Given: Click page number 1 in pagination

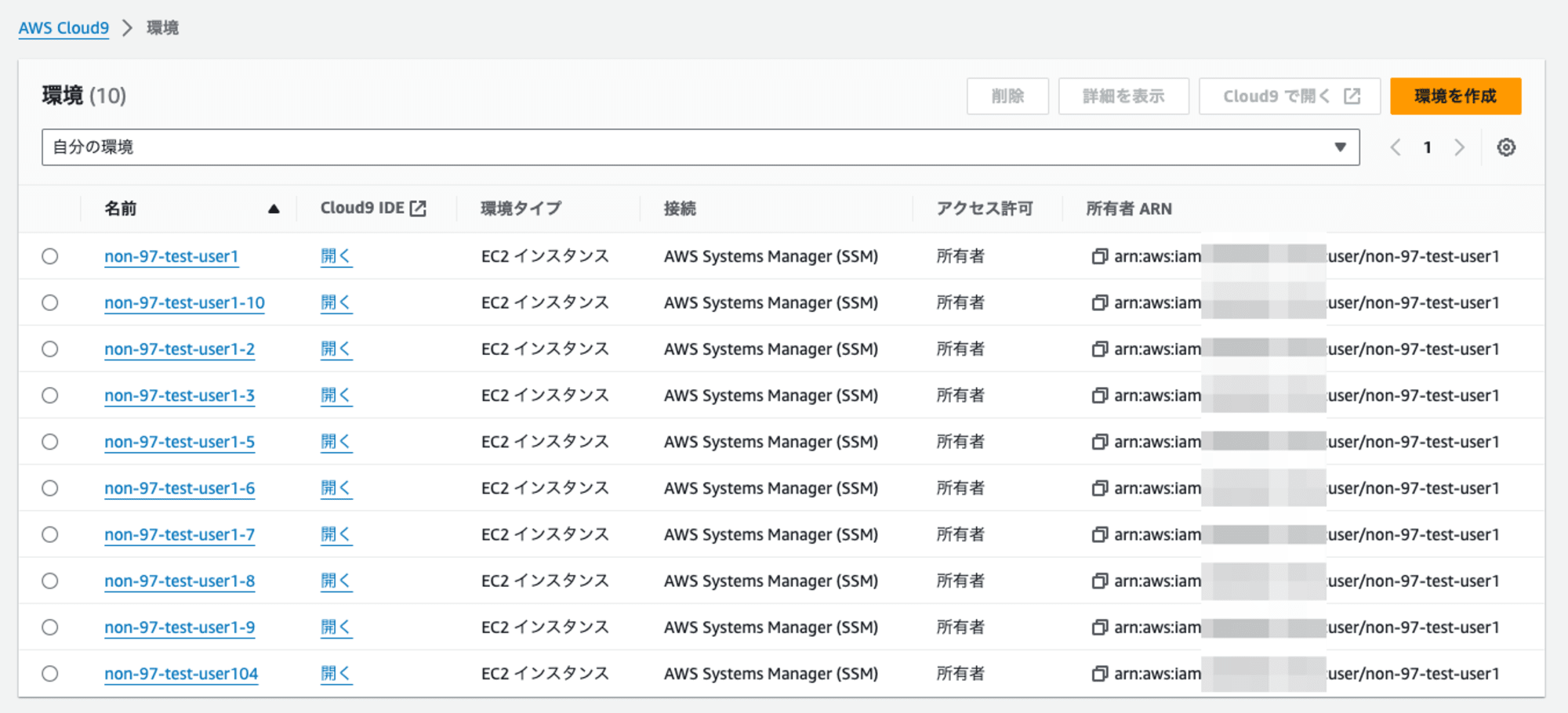Looking at the screenshot, I should 1428,147.
